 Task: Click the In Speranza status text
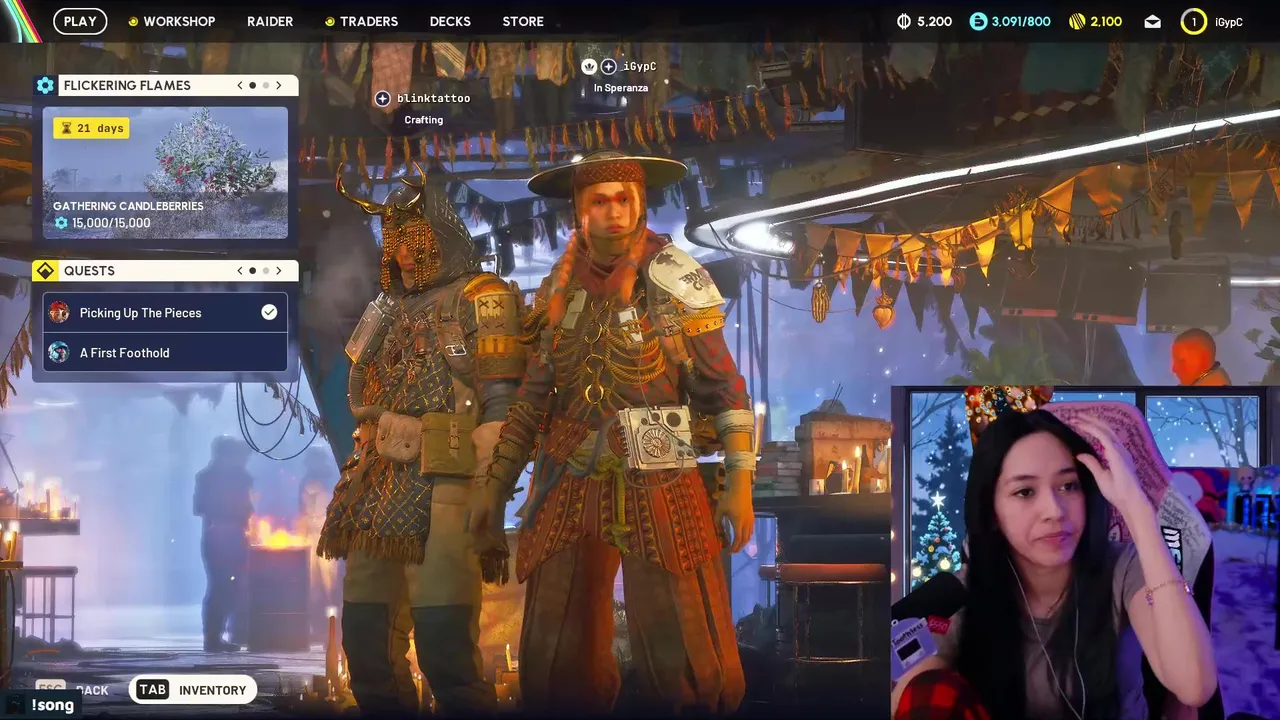(x=621, y=88)
